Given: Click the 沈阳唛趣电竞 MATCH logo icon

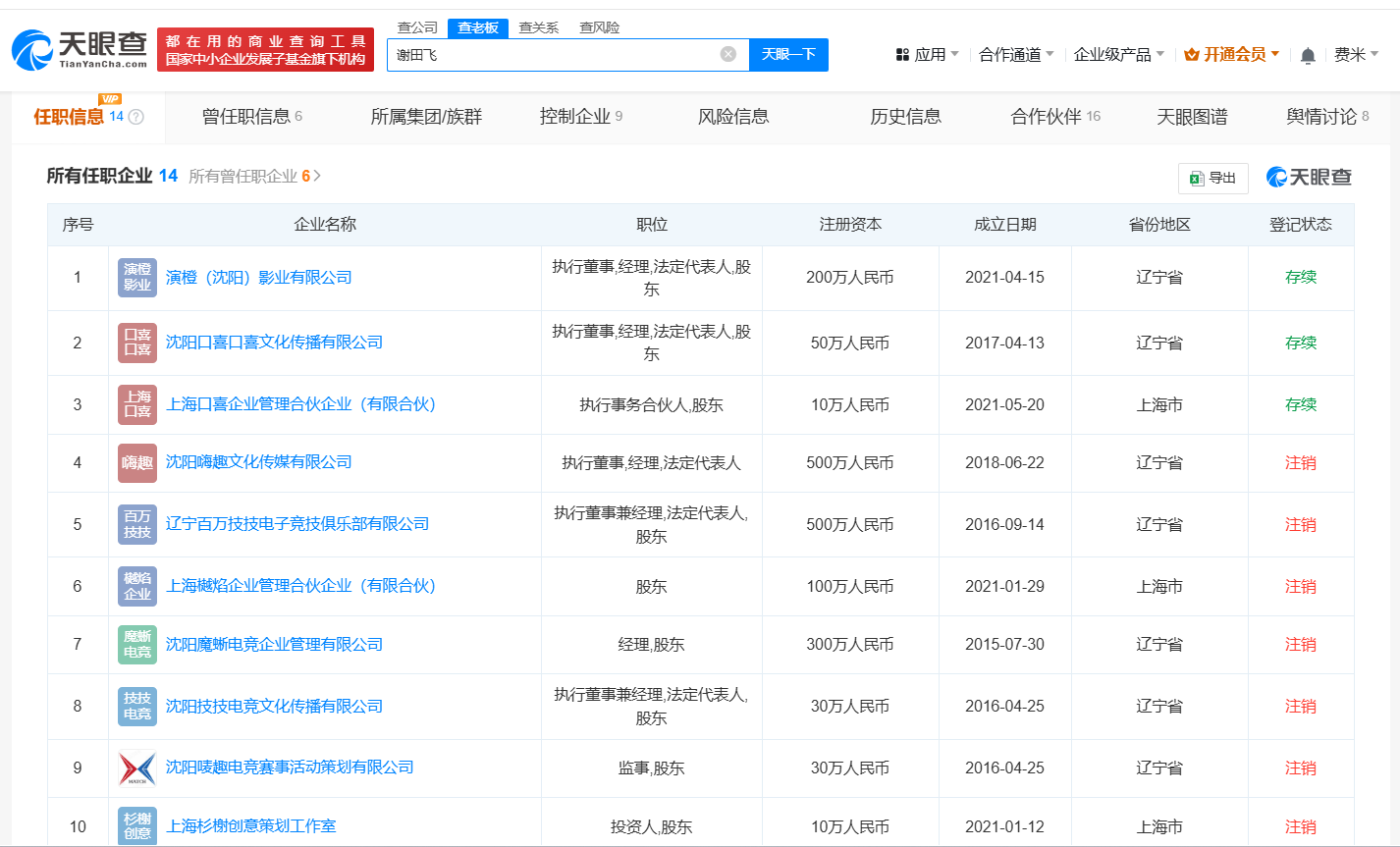Looking at the screenshot, I should pyautogui.click(x=137, y=768).
